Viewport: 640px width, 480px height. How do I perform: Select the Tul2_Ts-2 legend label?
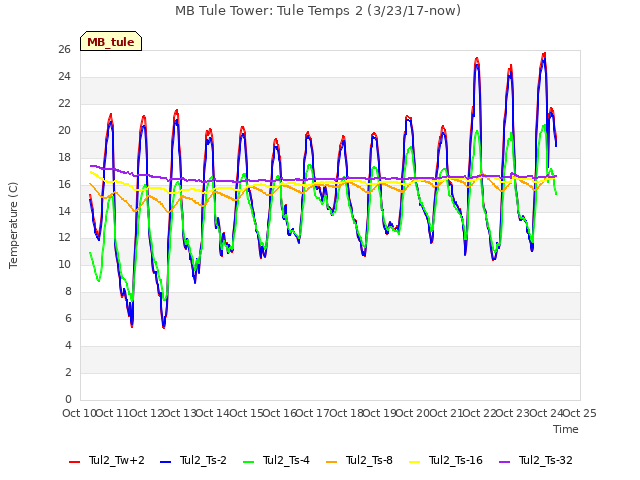click(203, 460)
